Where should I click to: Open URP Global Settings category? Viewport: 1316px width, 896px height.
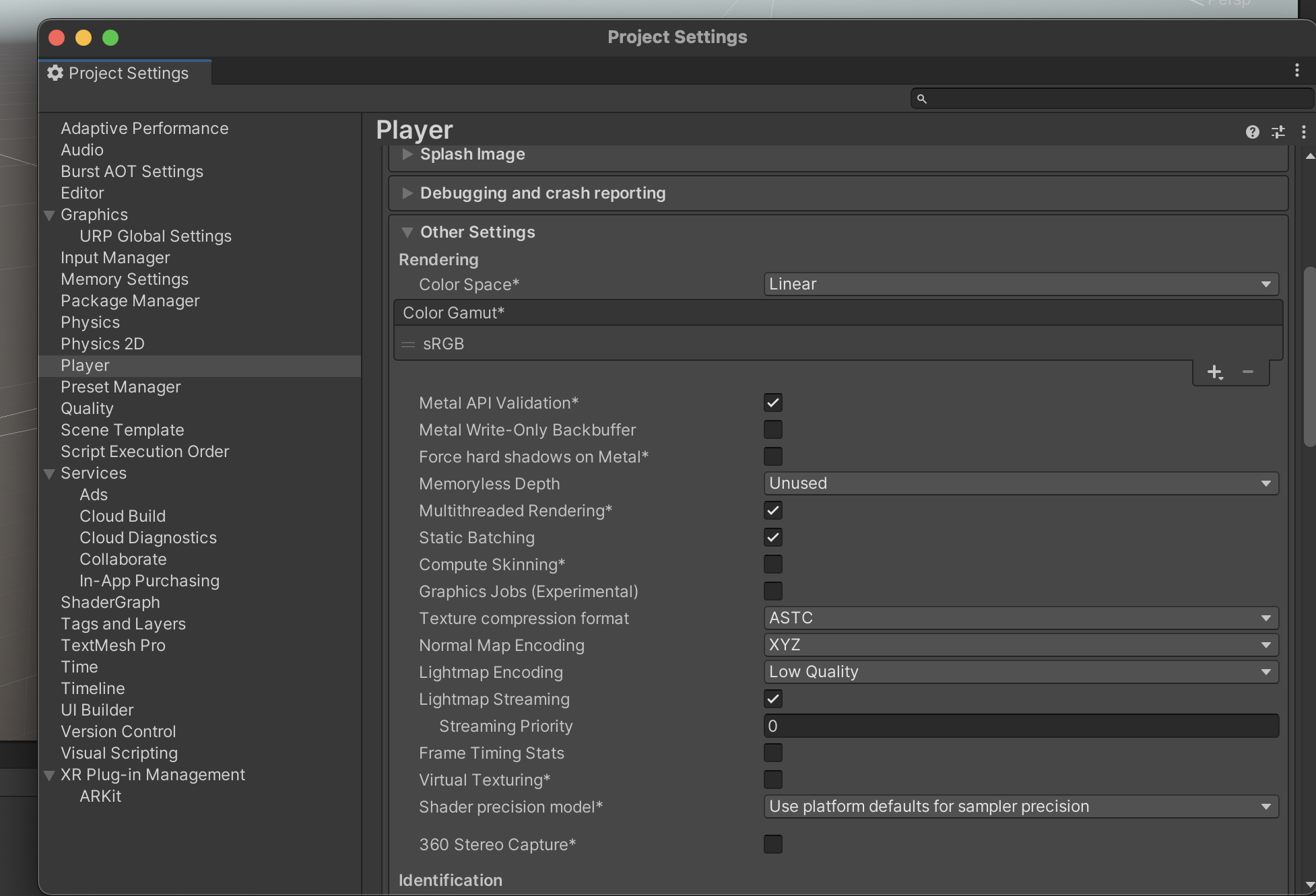155,236
